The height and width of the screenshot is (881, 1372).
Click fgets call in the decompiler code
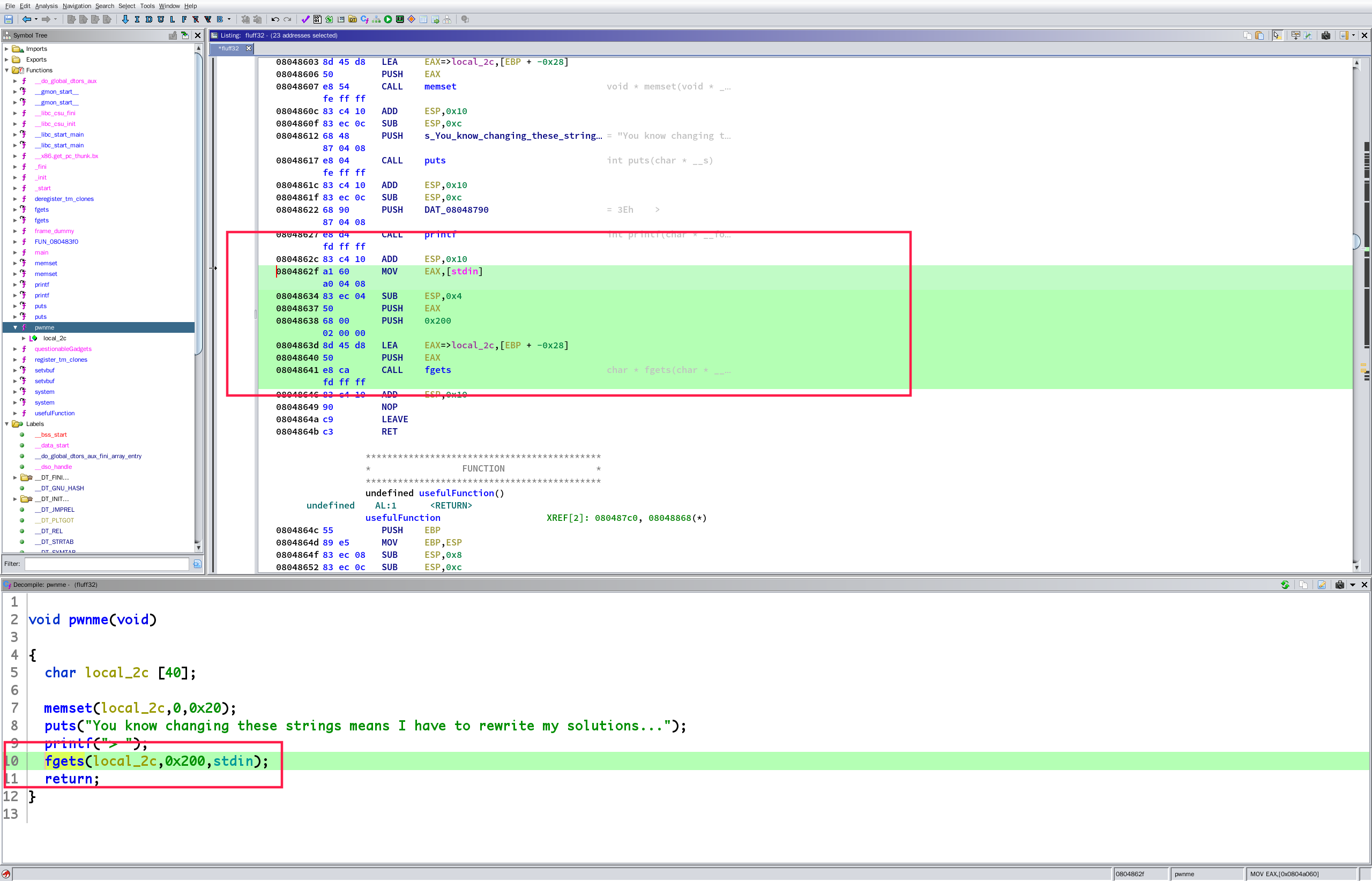coord(65,761)
